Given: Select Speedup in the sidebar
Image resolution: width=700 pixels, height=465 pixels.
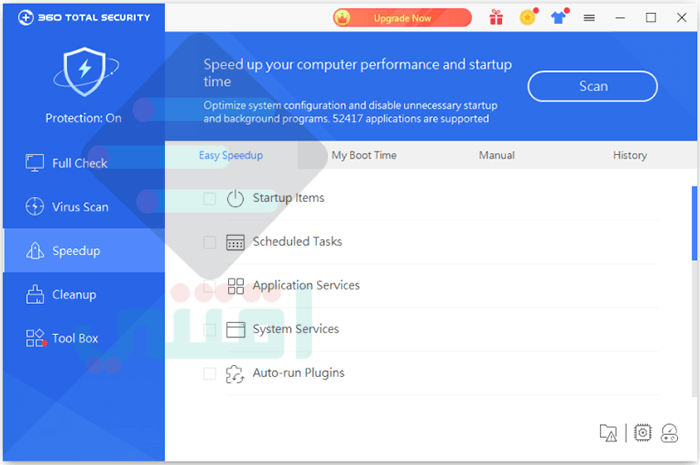Looking at the screenshot, I should coord(84,250).
